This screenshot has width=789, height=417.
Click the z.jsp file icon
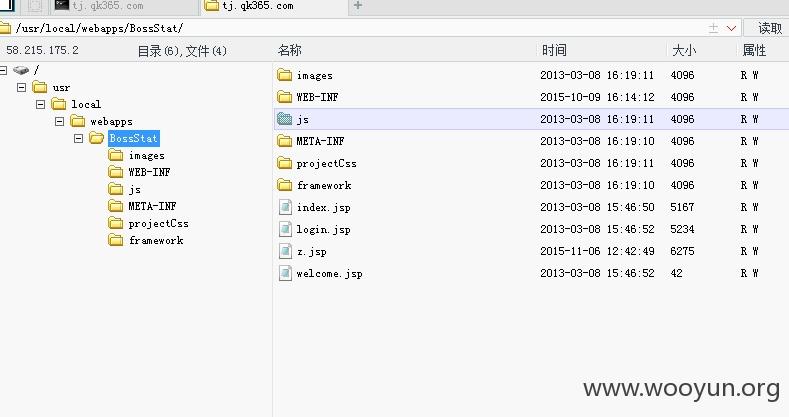pyautogui.click(x=285, y=251)
